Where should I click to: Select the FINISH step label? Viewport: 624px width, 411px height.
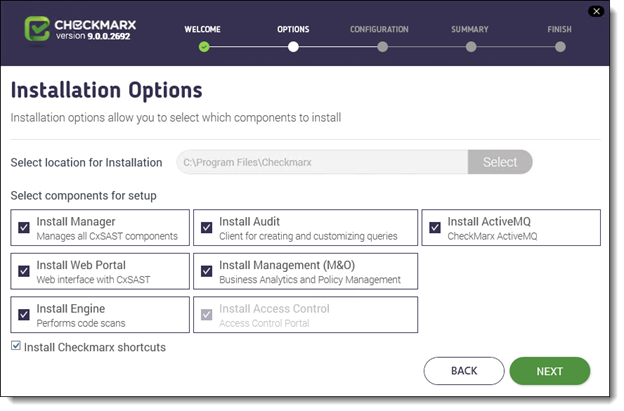[559, 29]
